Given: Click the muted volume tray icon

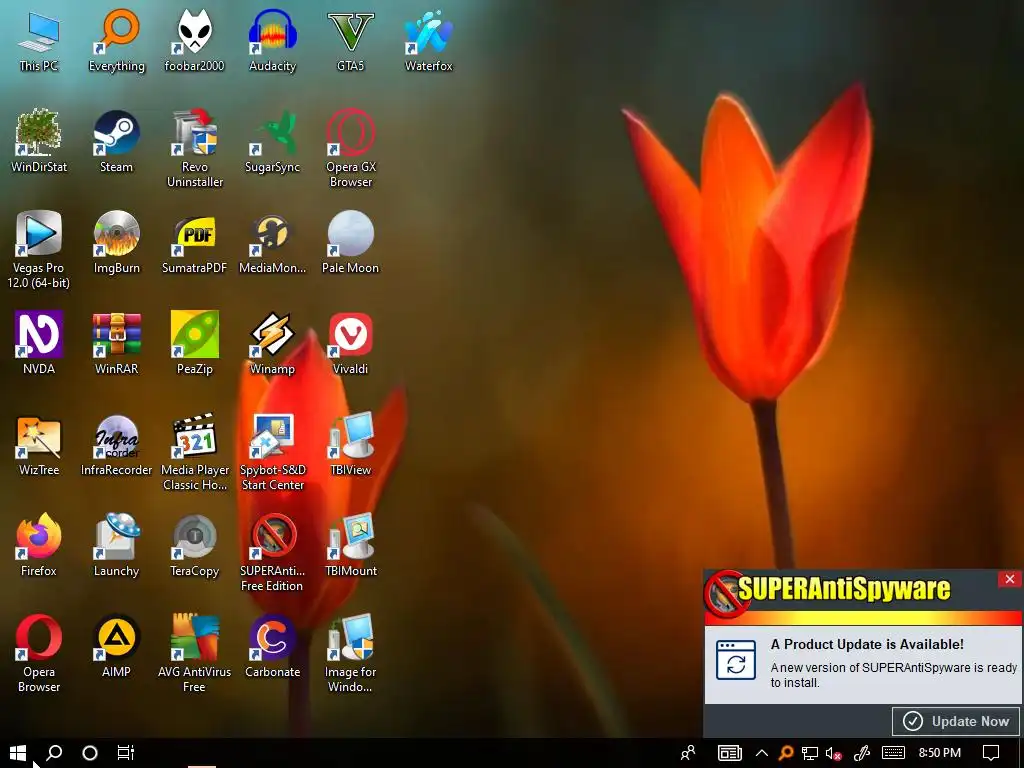Looking at the screenshot, I should 833,753.
